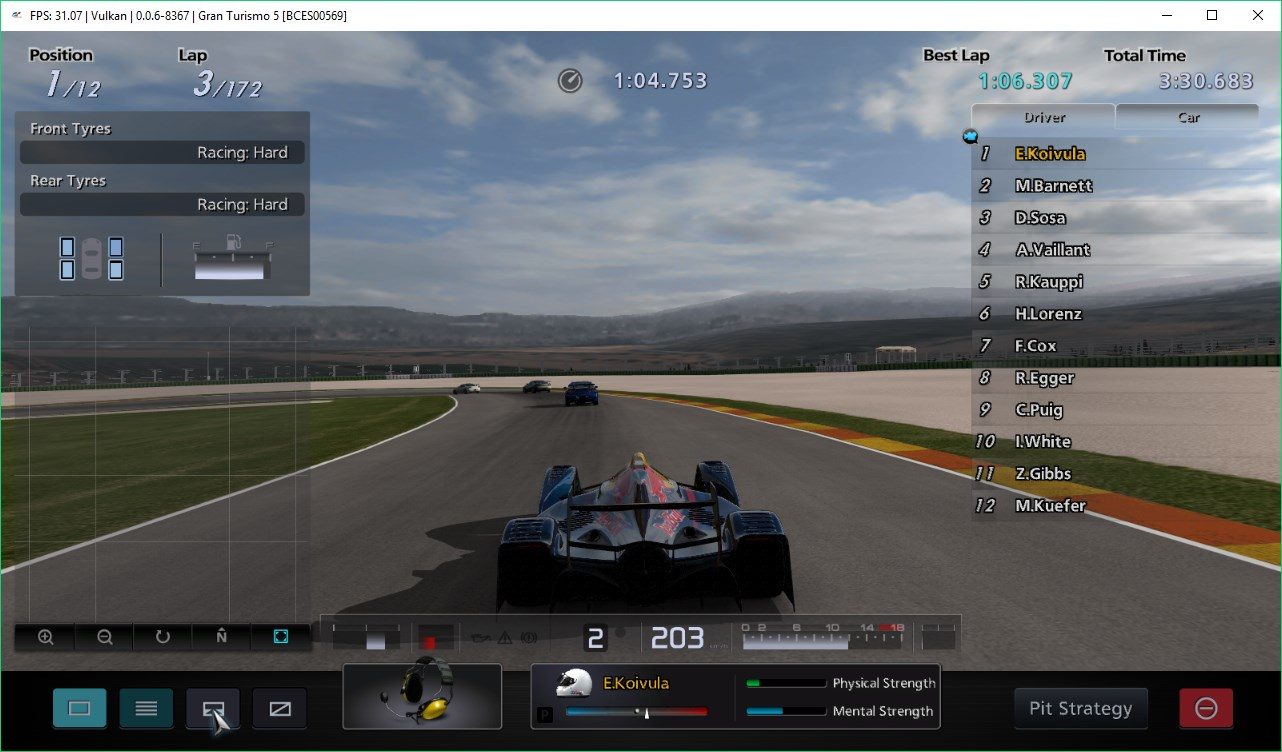Click the speedometer reading 203

(677, 638)
